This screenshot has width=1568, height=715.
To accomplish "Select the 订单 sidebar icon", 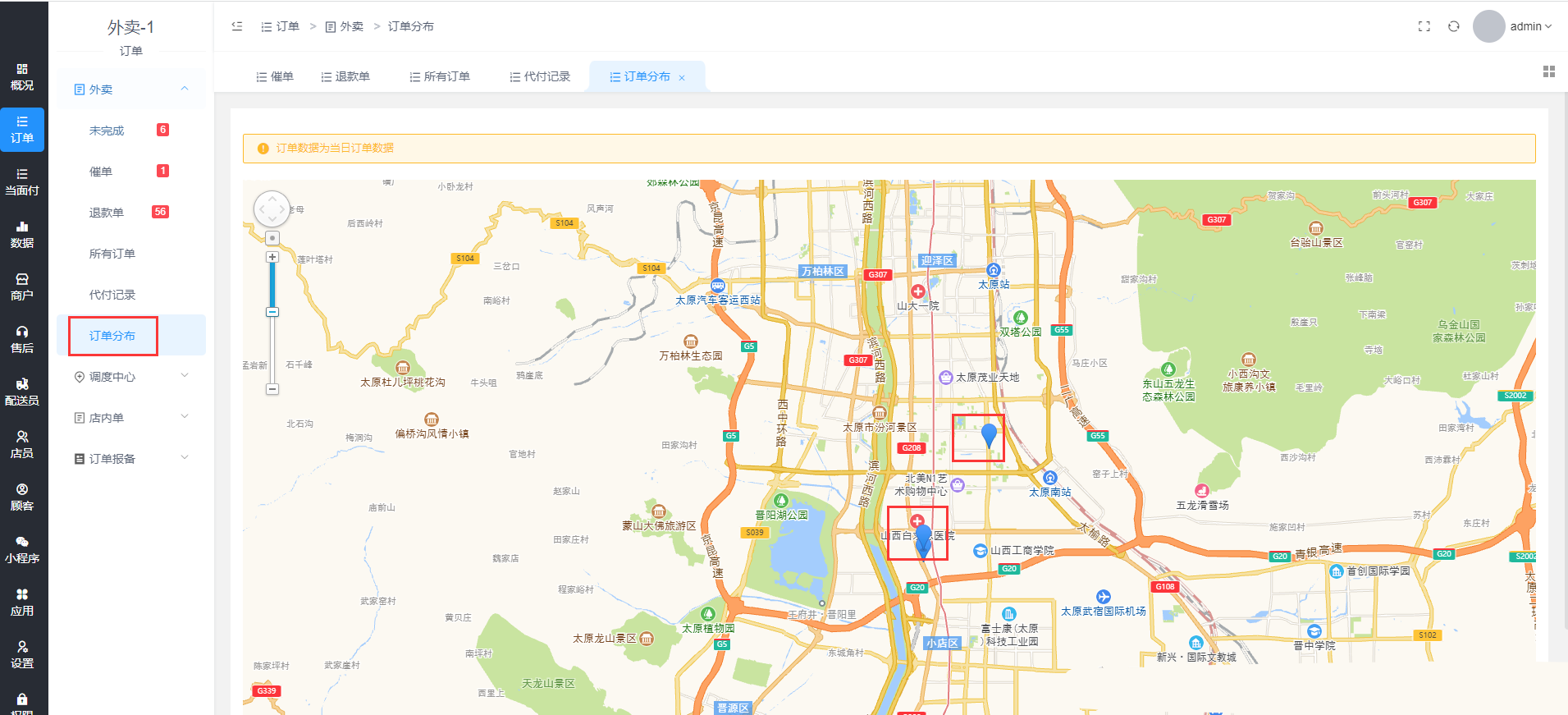I will pyautogui.click(x=22, y=130).
